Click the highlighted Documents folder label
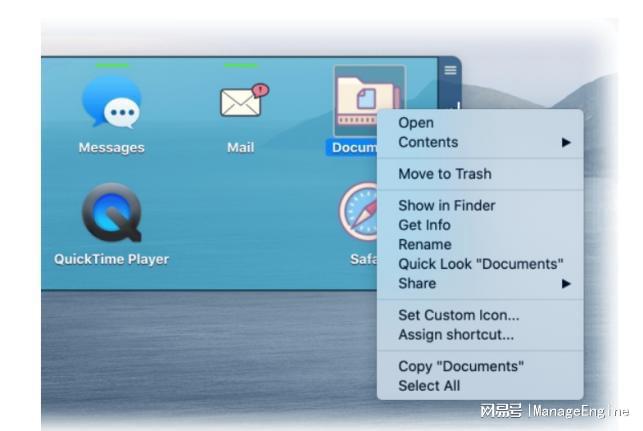Image resolution: width=643 pixels, height=431 pixels. [x=351, y=148]
